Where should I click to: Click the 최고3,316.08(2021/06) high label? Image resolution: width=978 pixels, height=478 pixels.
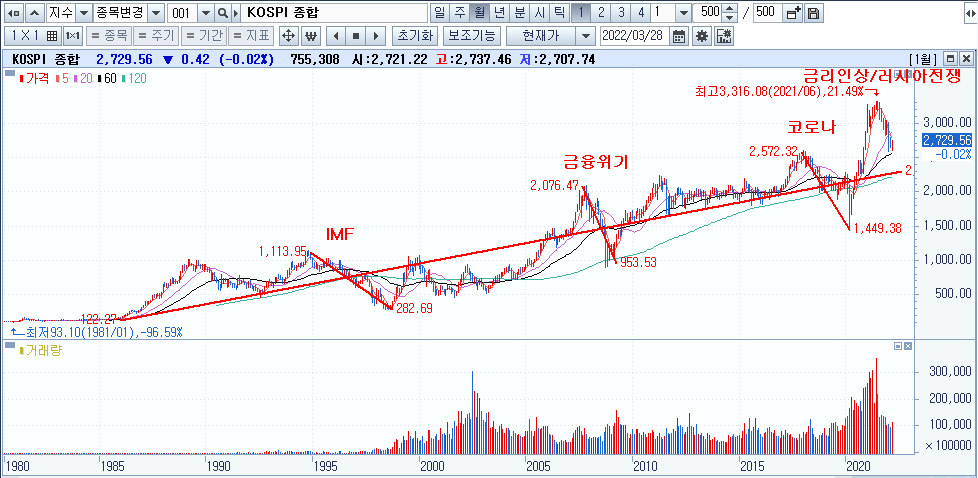click(780, 91)
